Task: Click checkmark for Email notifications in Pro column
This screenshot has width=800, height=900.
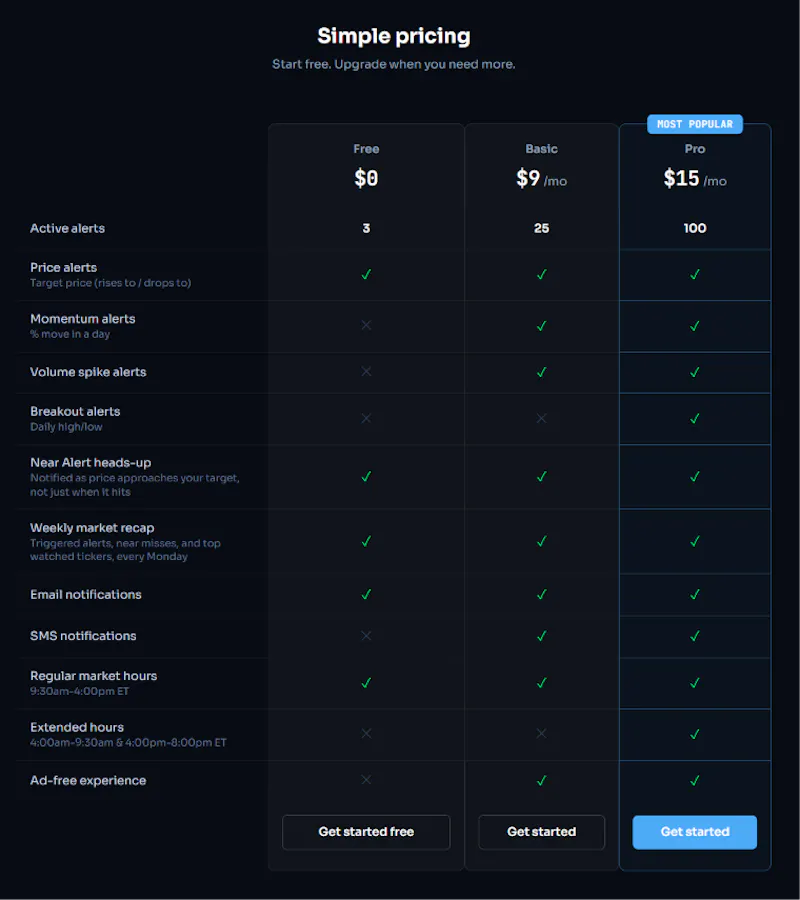Action: [694, 594]
